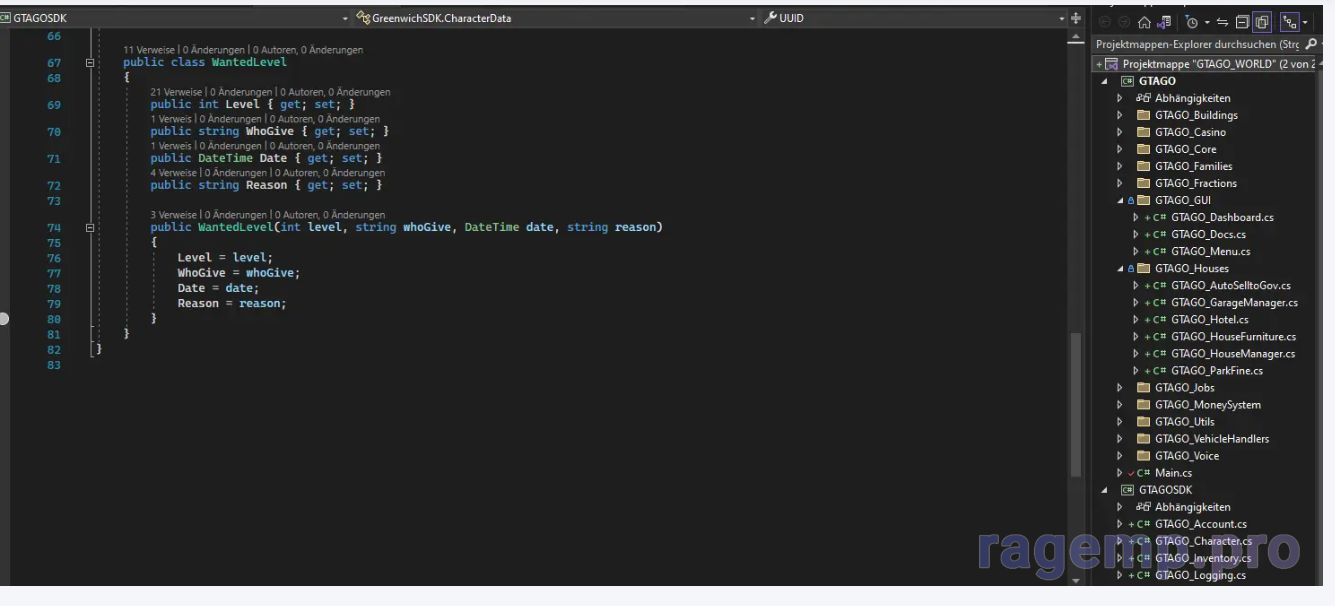Screen dimensions: 1335x606
Task: Open the pending changes filter clock icon
Action: click(1192, 22)
